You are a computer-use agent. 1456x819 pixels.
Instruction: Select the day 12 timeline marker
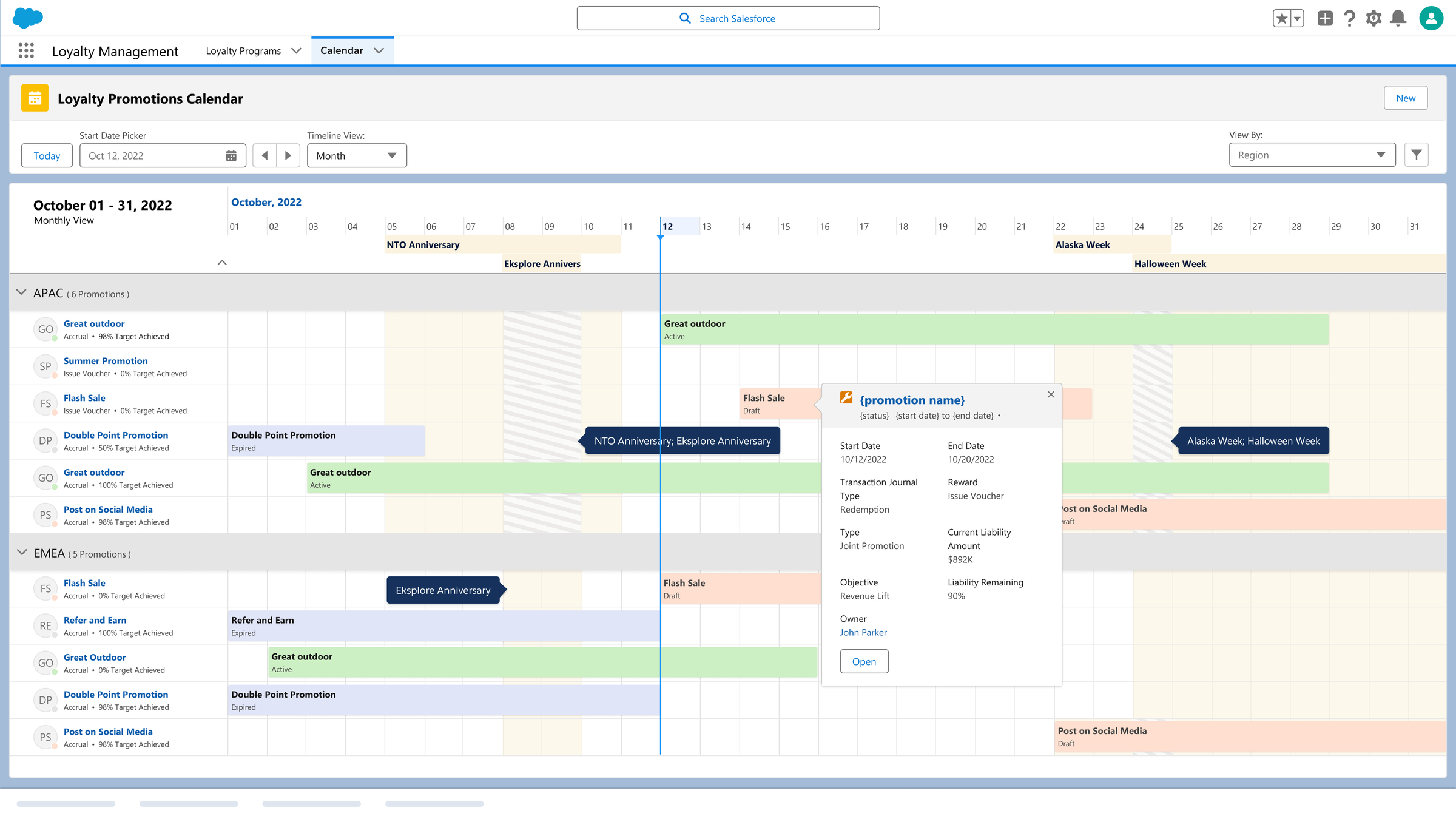[x=680, y=226]
